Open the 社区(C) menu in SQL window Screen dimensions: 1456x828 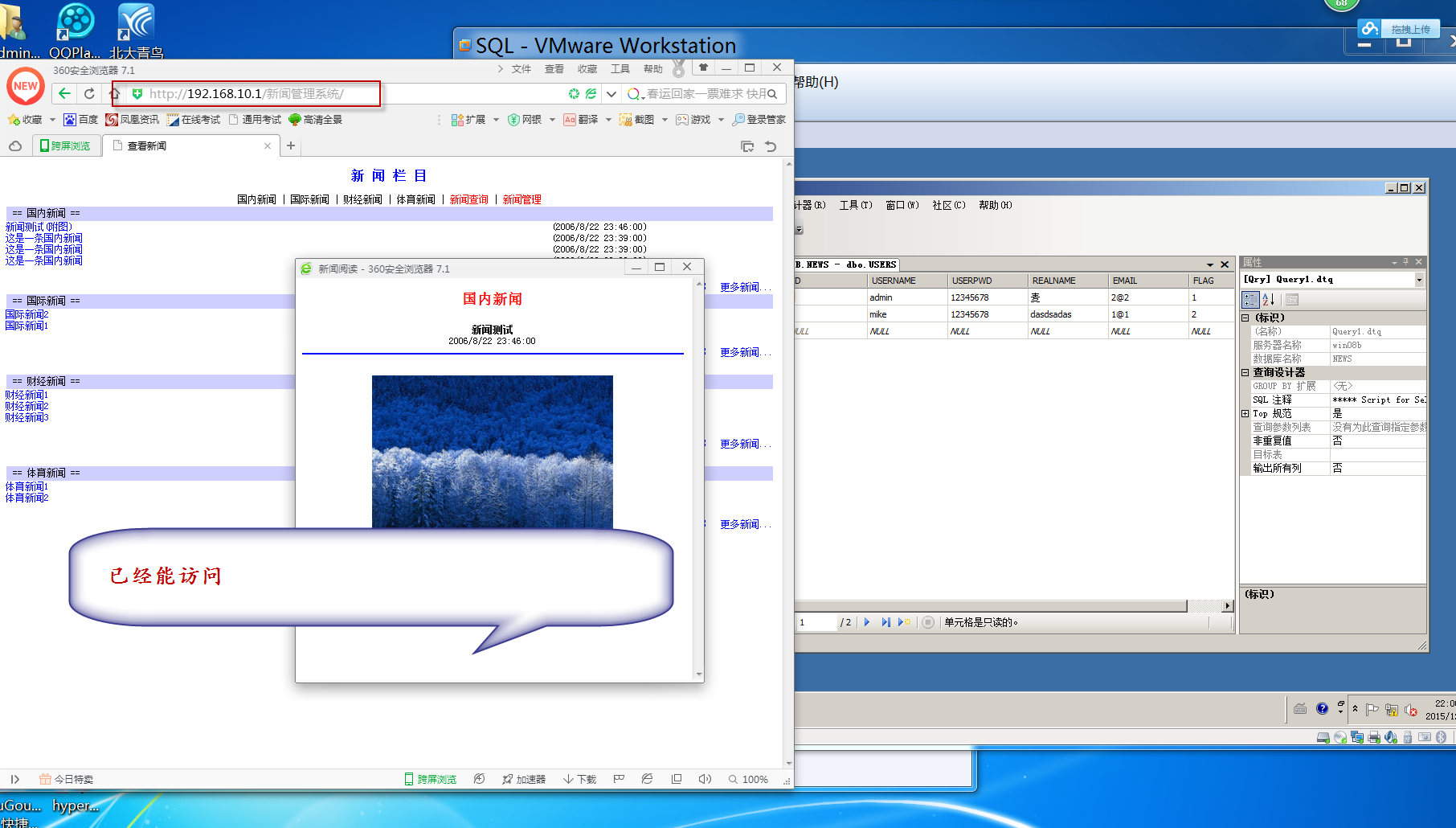[949, 205]
